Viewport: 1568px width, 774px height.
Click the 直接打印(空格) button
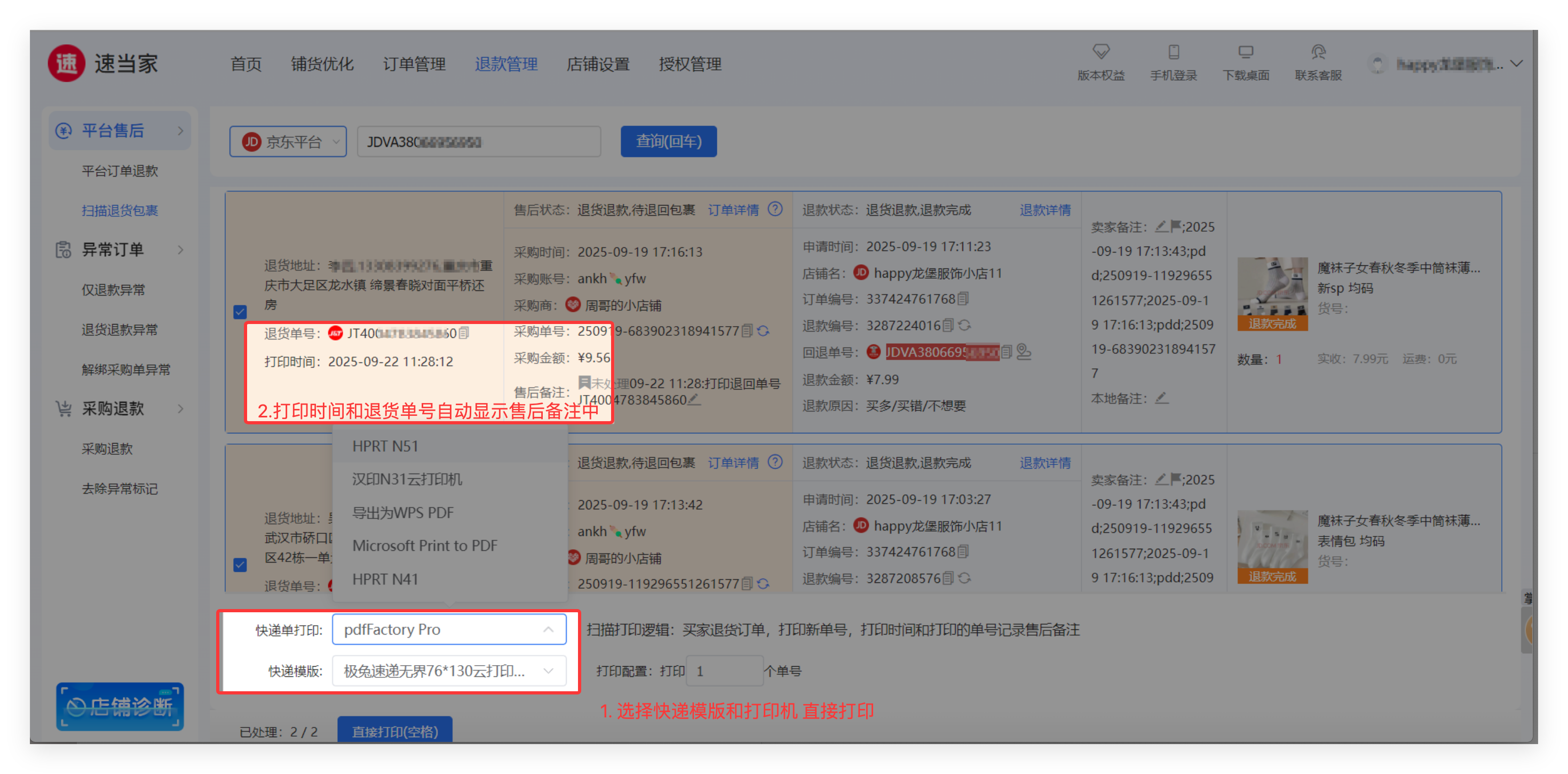[x=394, y=730]
